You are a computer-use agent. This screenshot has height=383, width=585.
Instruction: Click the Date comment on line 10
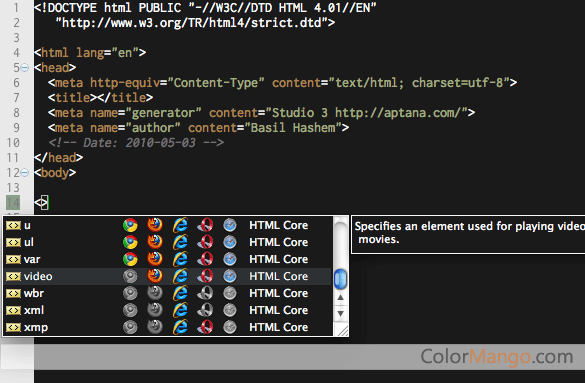coord(136,142)
